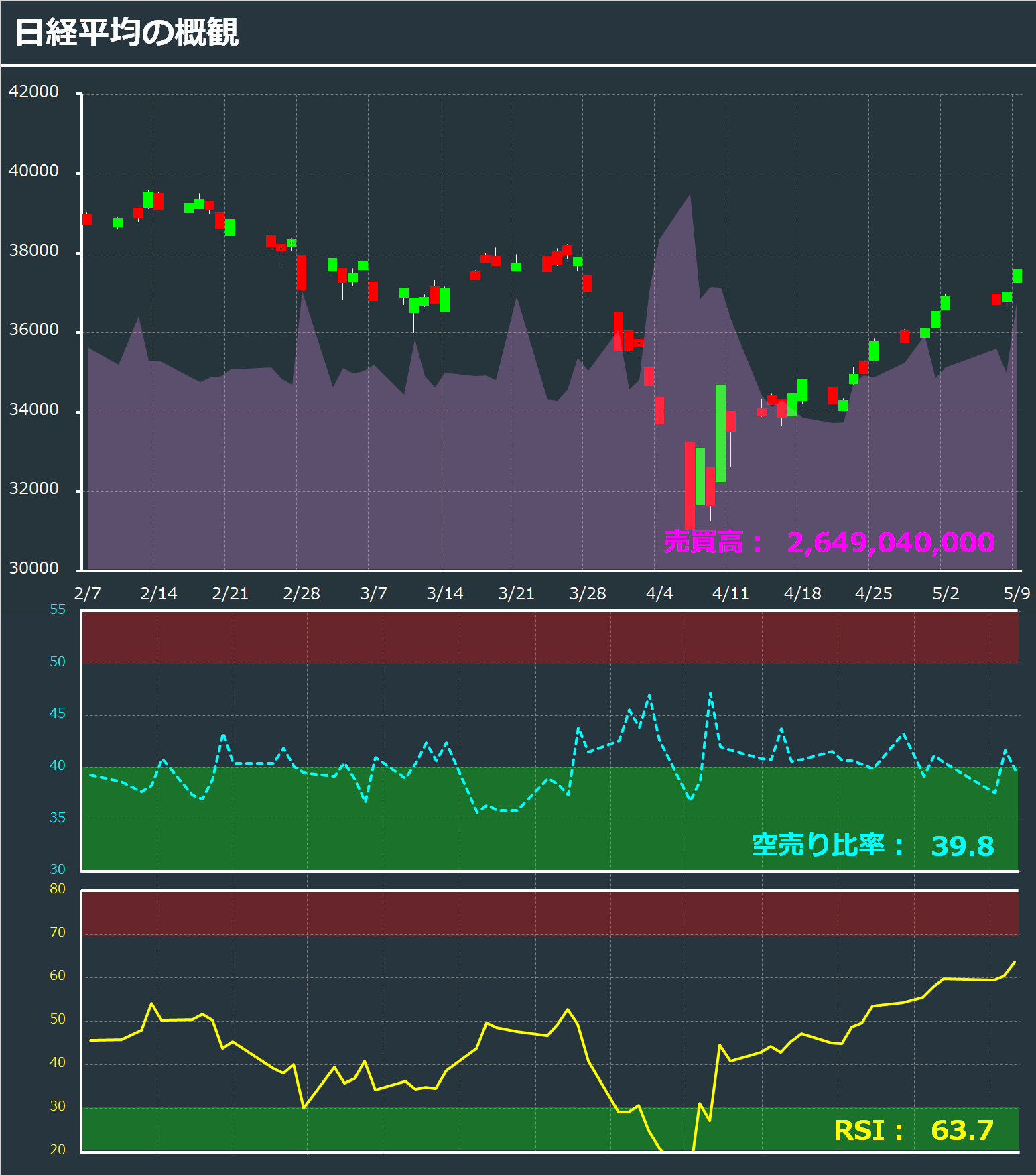Click the final point of the RSI line
The image size is (1036, 1175).
pyautogui.click(x=1015, y=962)
